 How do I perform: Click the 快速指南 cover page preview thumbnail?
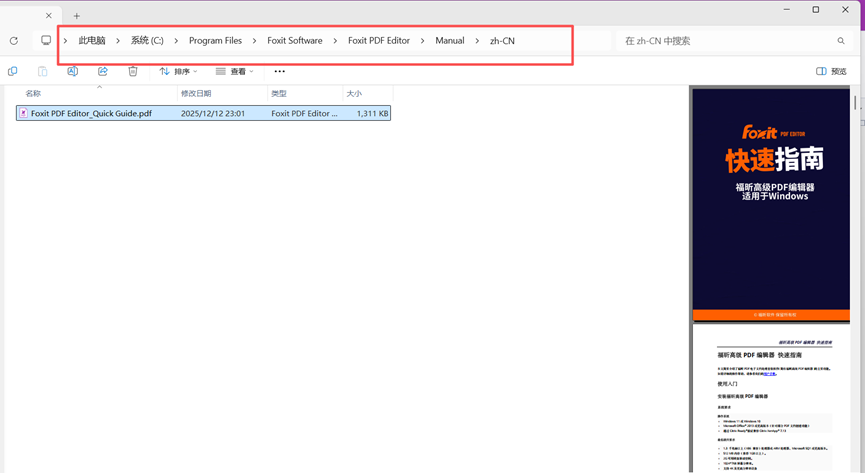click(771, 204)
